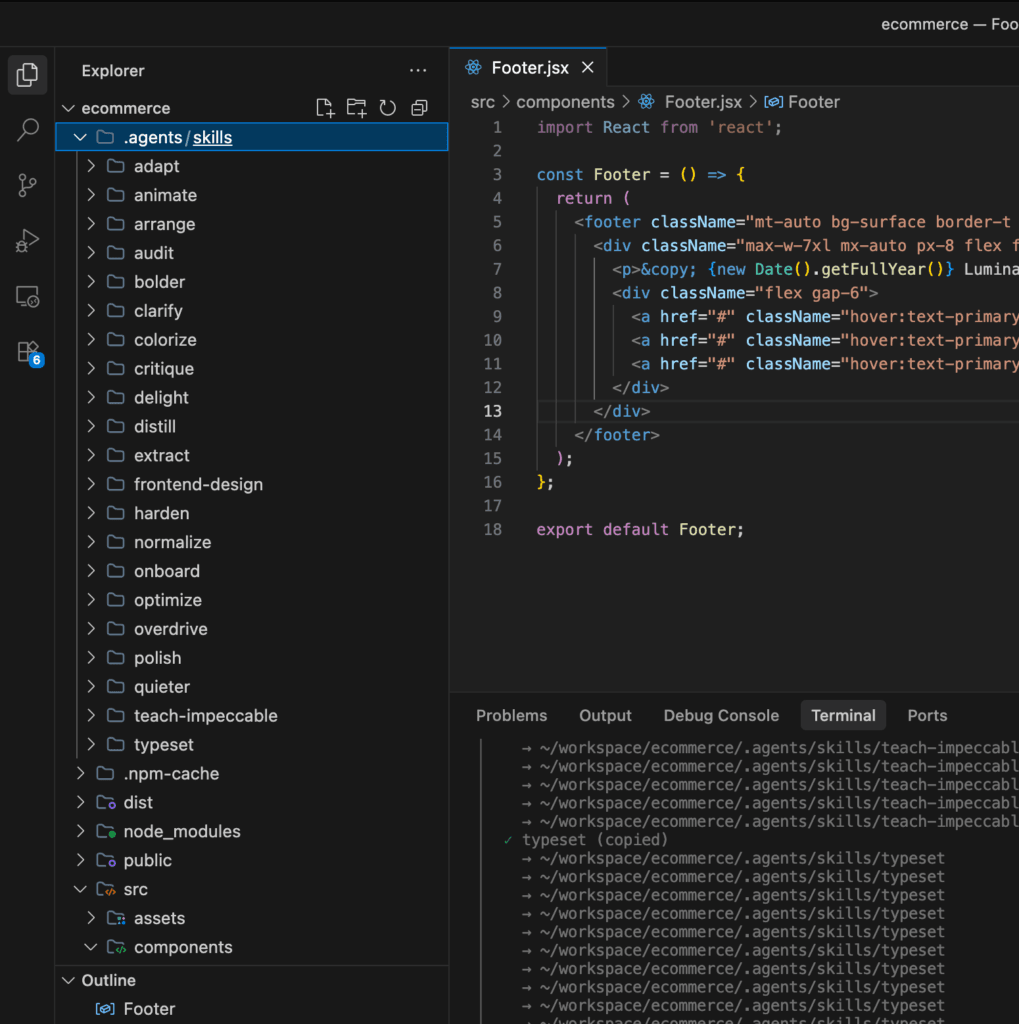Expand the node_modules folder
Viewport: 1019px width, 1024px height.
tap(181, 831)
